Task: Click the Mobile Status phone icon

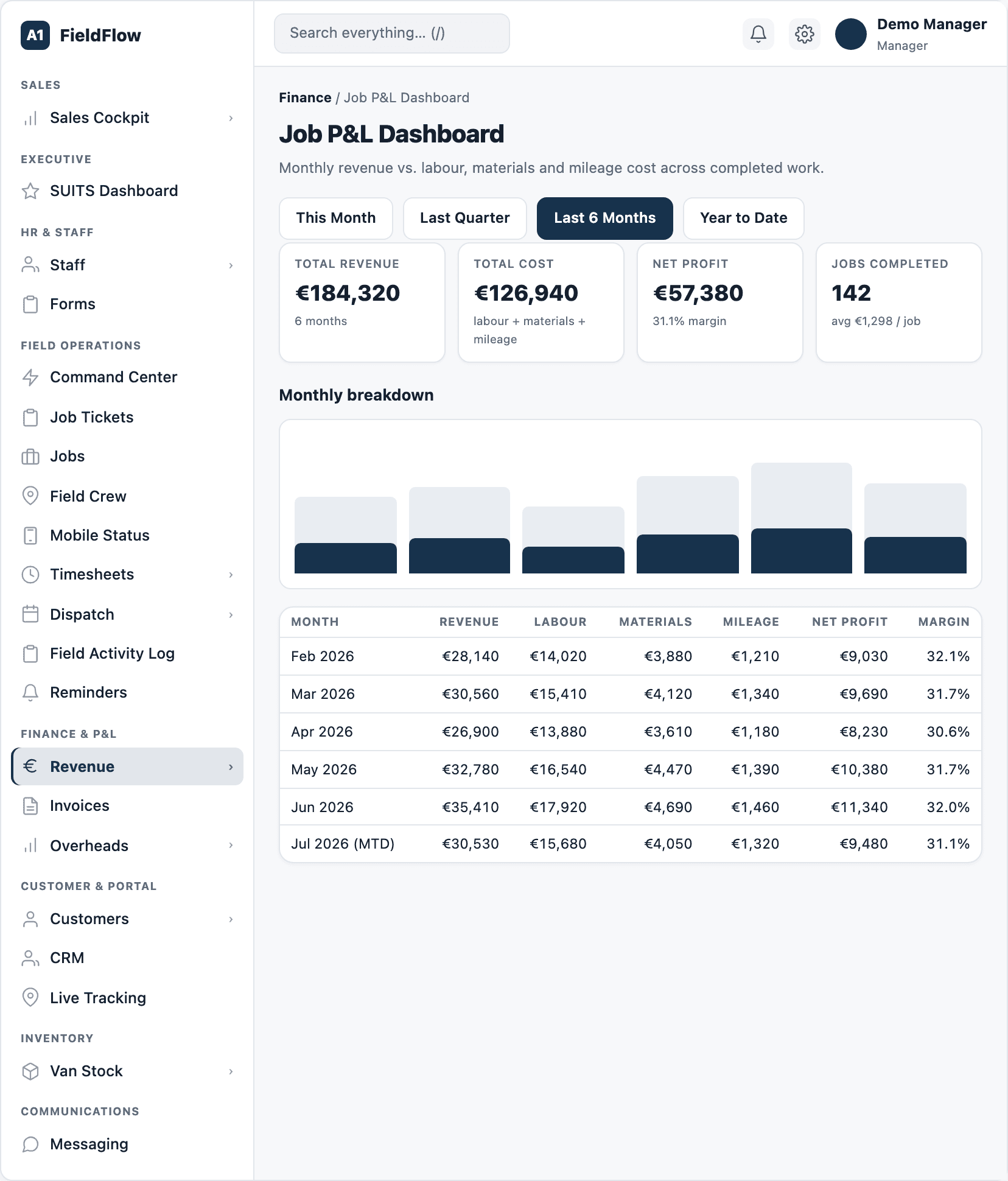Action: [30, 536]
